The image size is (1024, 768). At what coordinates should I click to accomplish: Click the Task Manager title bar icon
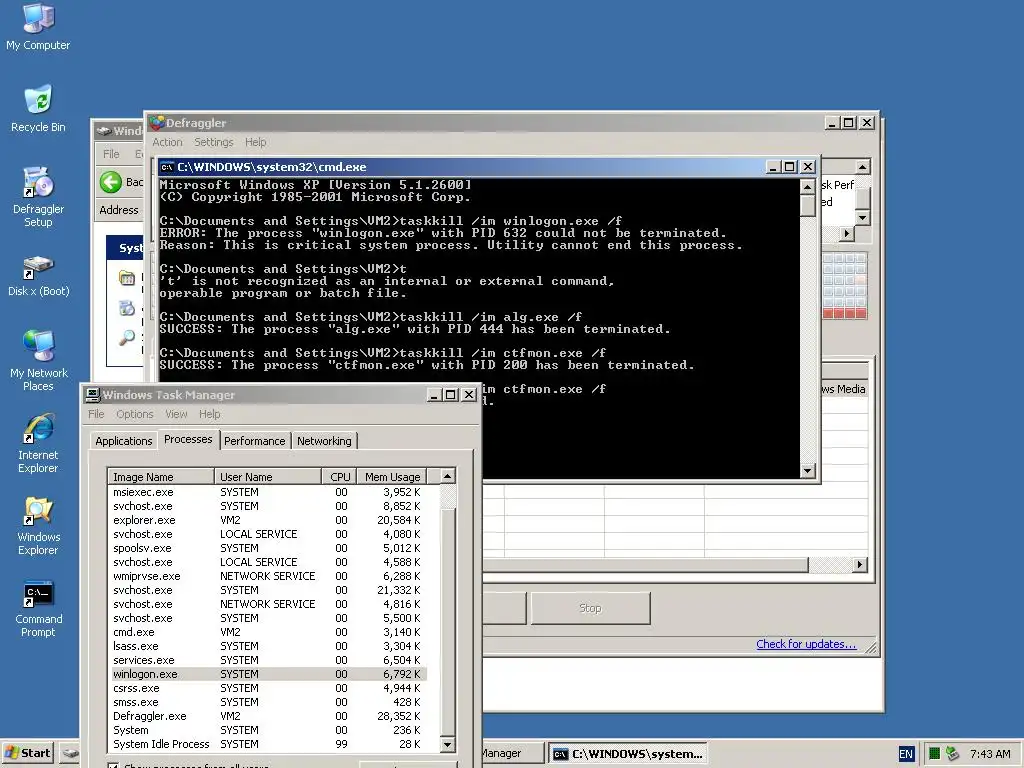coord(93,395)
